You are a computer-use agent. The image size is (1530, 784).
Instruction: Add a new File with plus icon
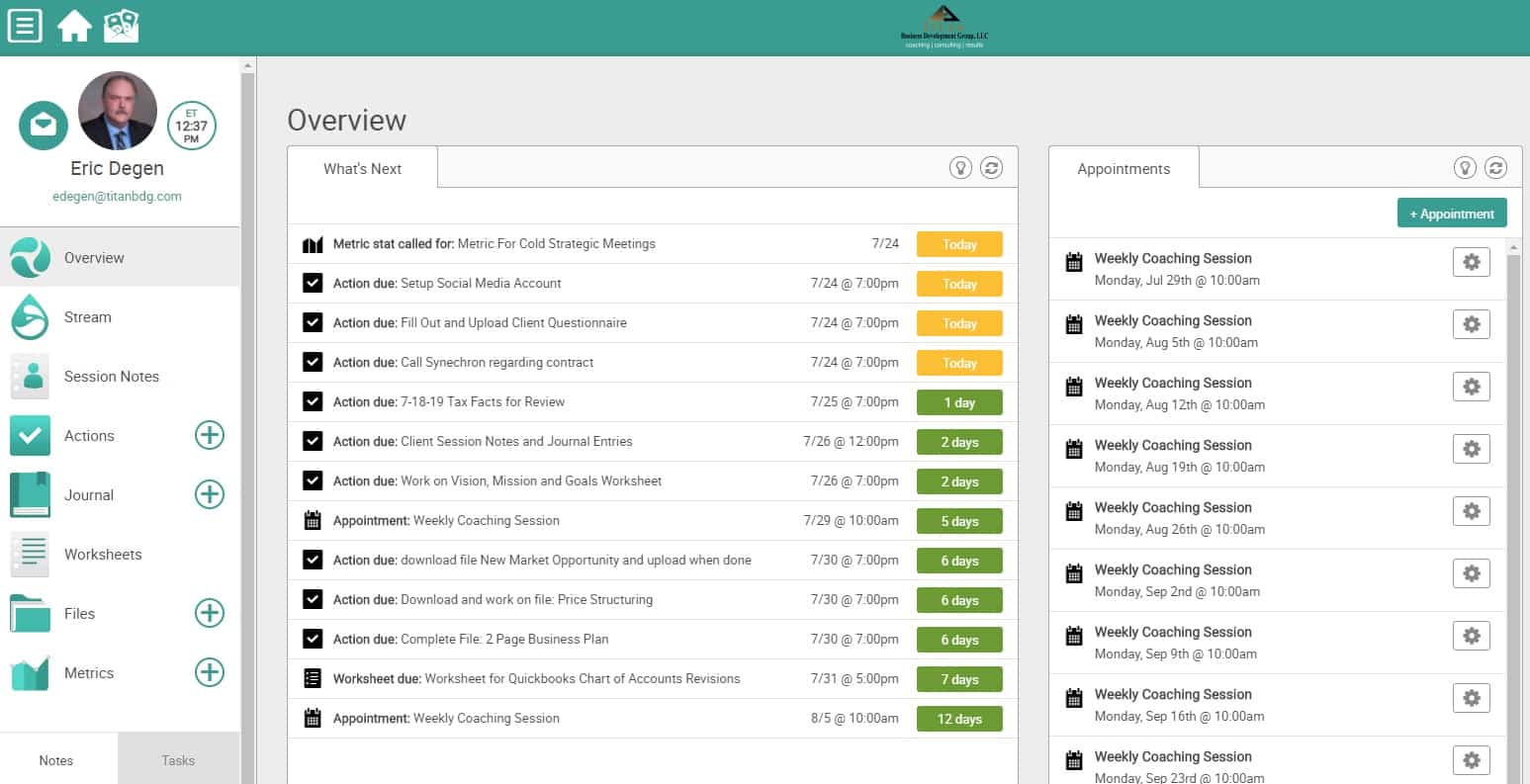[210, 613]
